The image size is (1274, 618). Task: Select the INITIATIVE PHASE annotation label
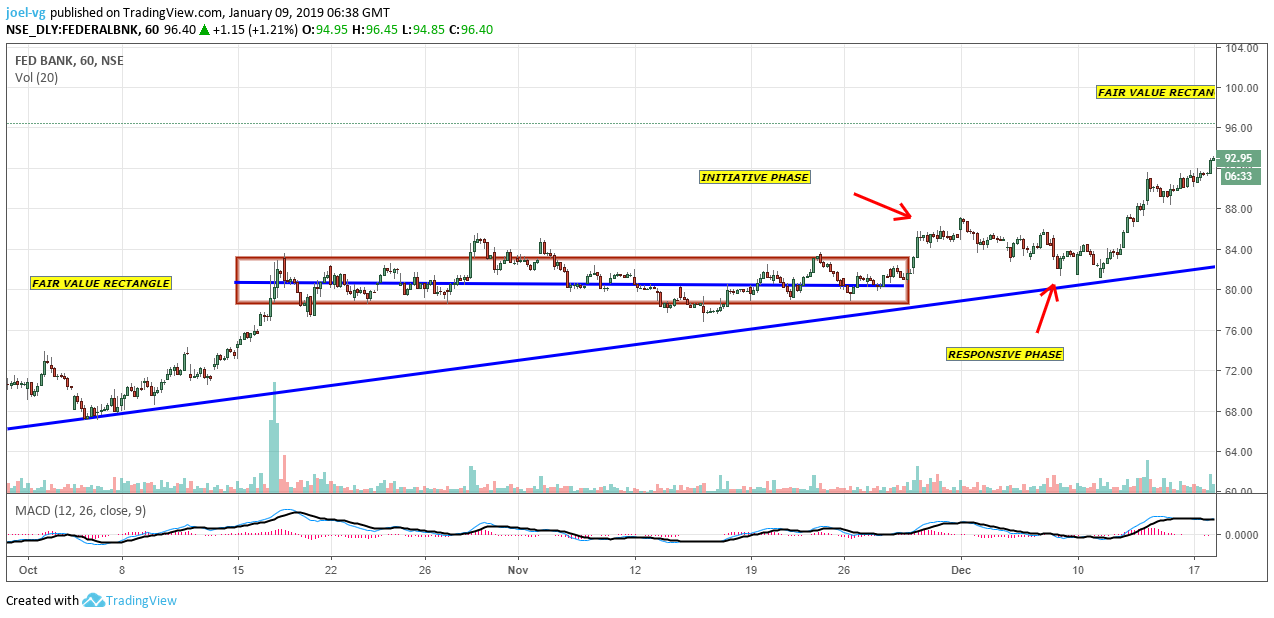point(754,177)
